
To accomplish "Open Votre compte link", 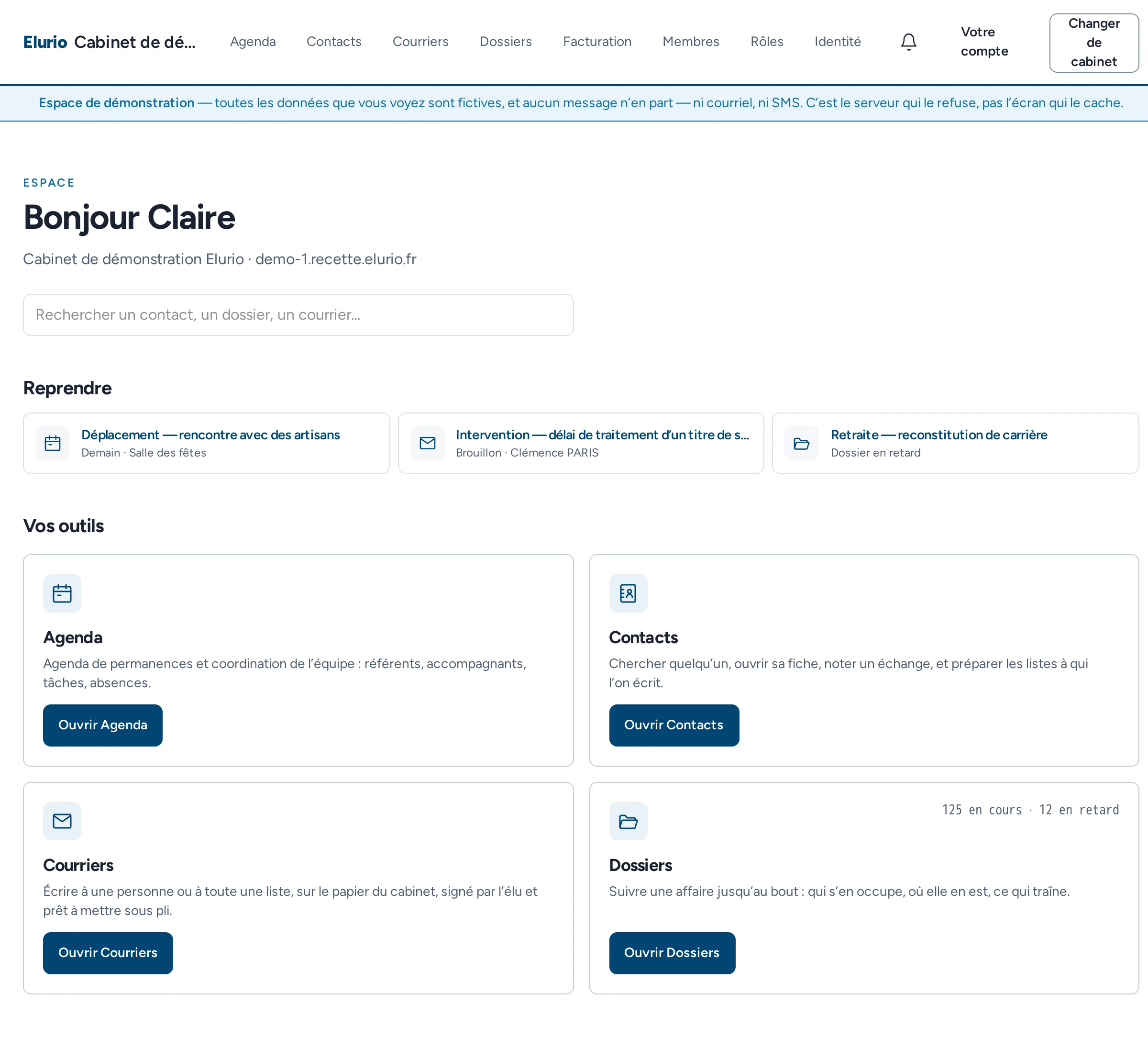I will pyautogui.click(x=984, y=42).
